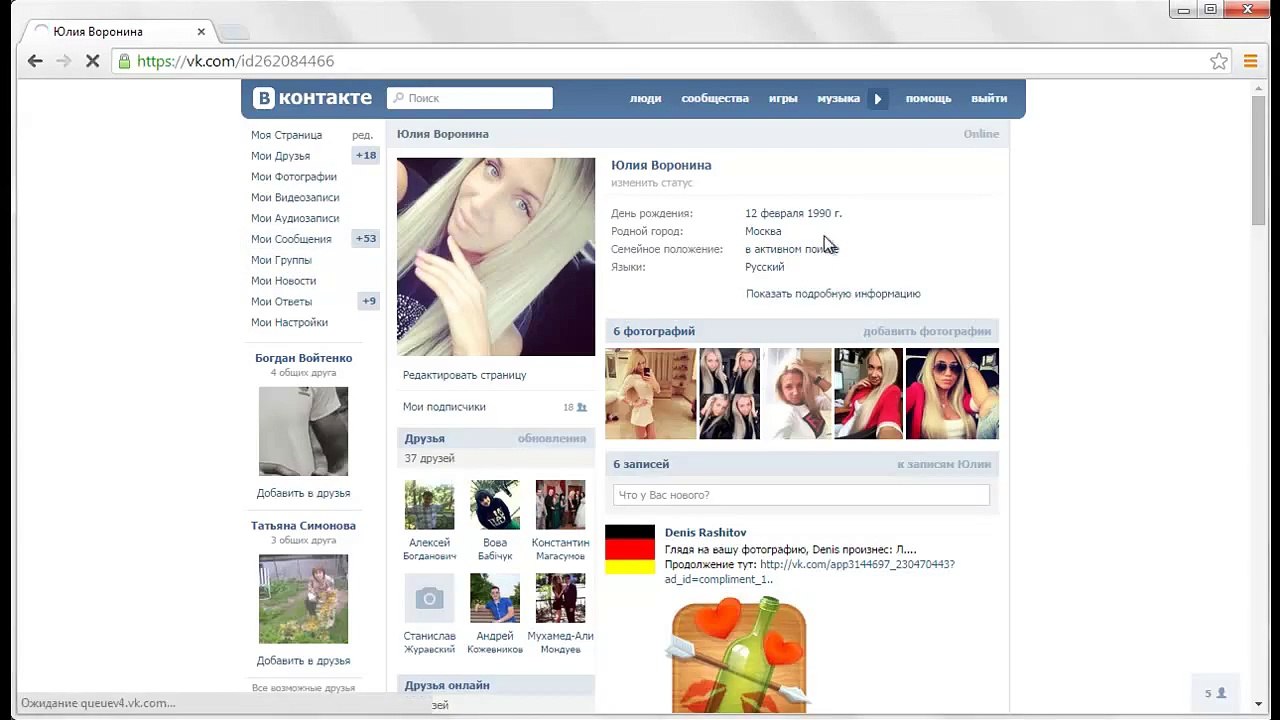
Task: Open 'люди' in the top menu
Action: tap(645, 98)
